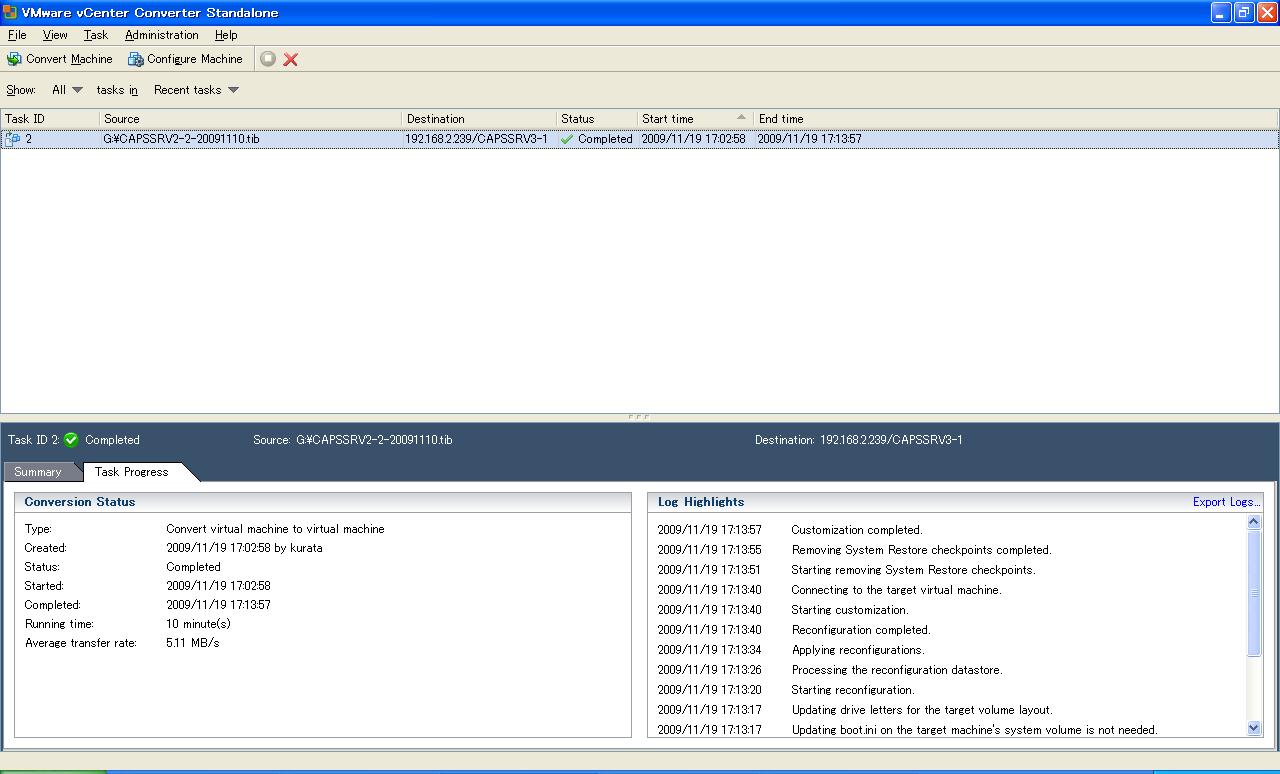
Task: Click the 'Starting reconfiguration.' log entry
Action: tap(853, 690)
